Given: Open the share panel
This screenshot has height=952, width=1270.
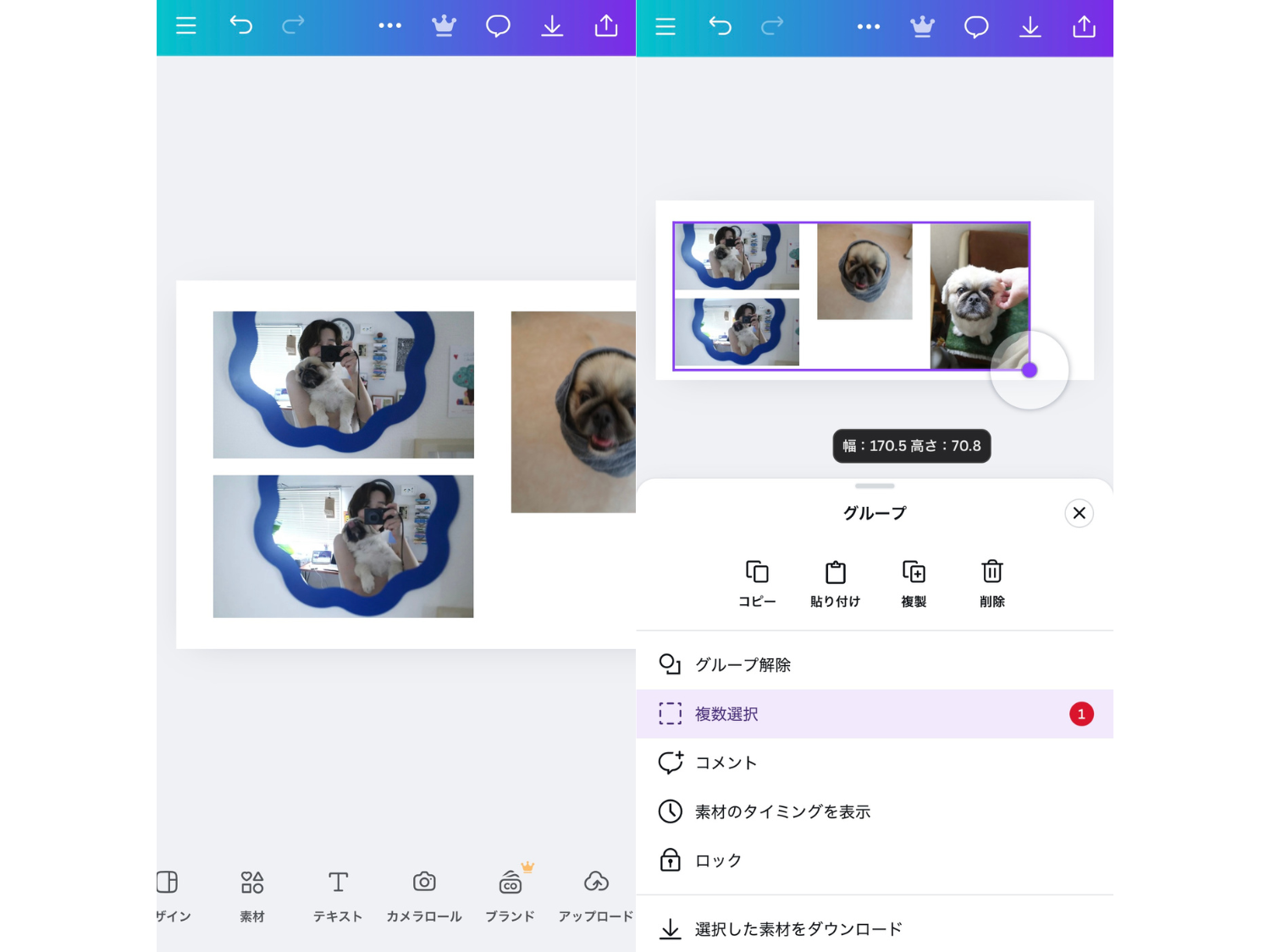Looking at the screenshot, I should tap(1085, 26).
